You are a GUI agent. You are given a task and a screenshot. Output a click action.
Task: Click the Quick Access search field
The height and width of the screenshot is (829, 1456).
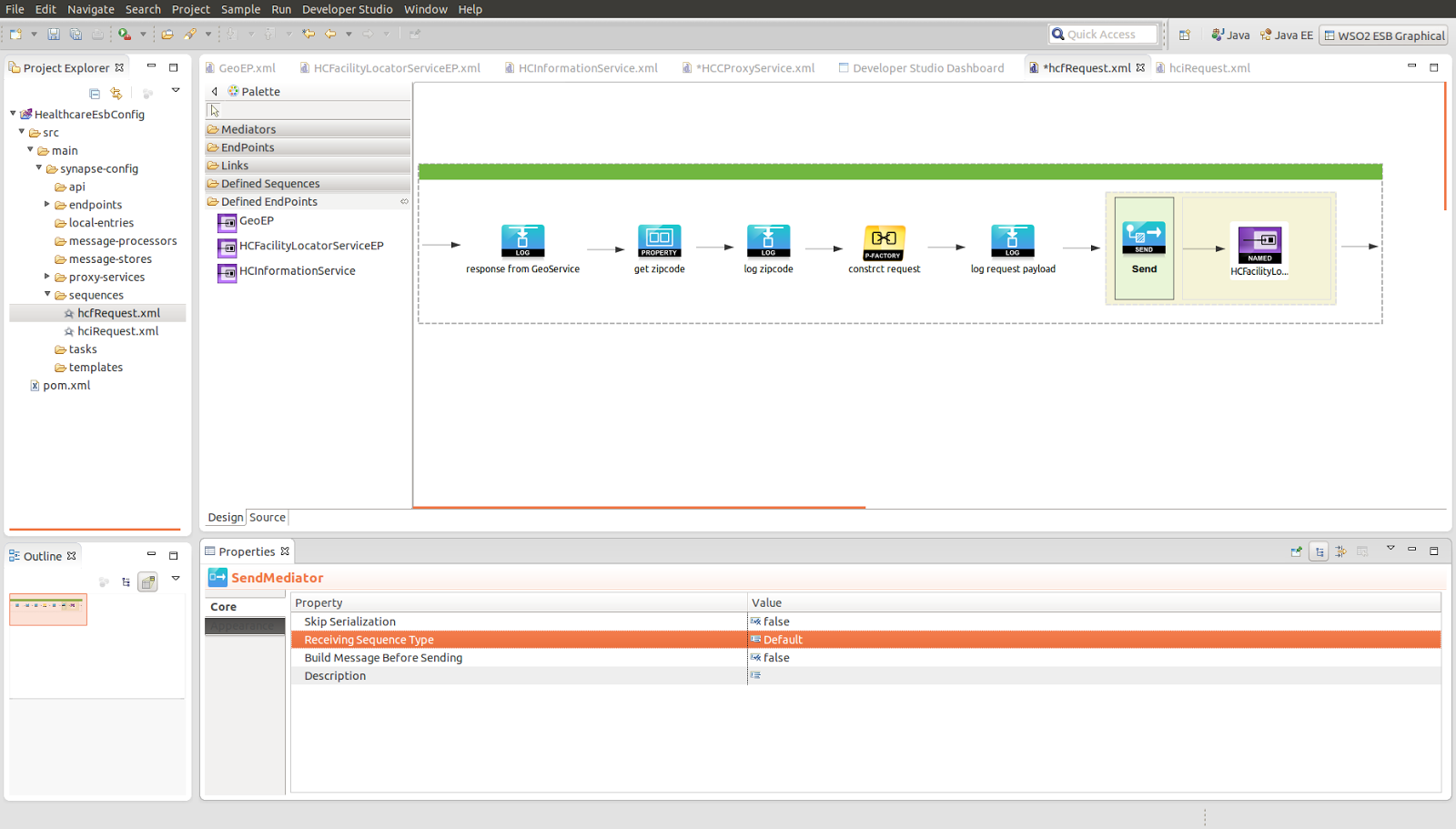coord(1103,35)
